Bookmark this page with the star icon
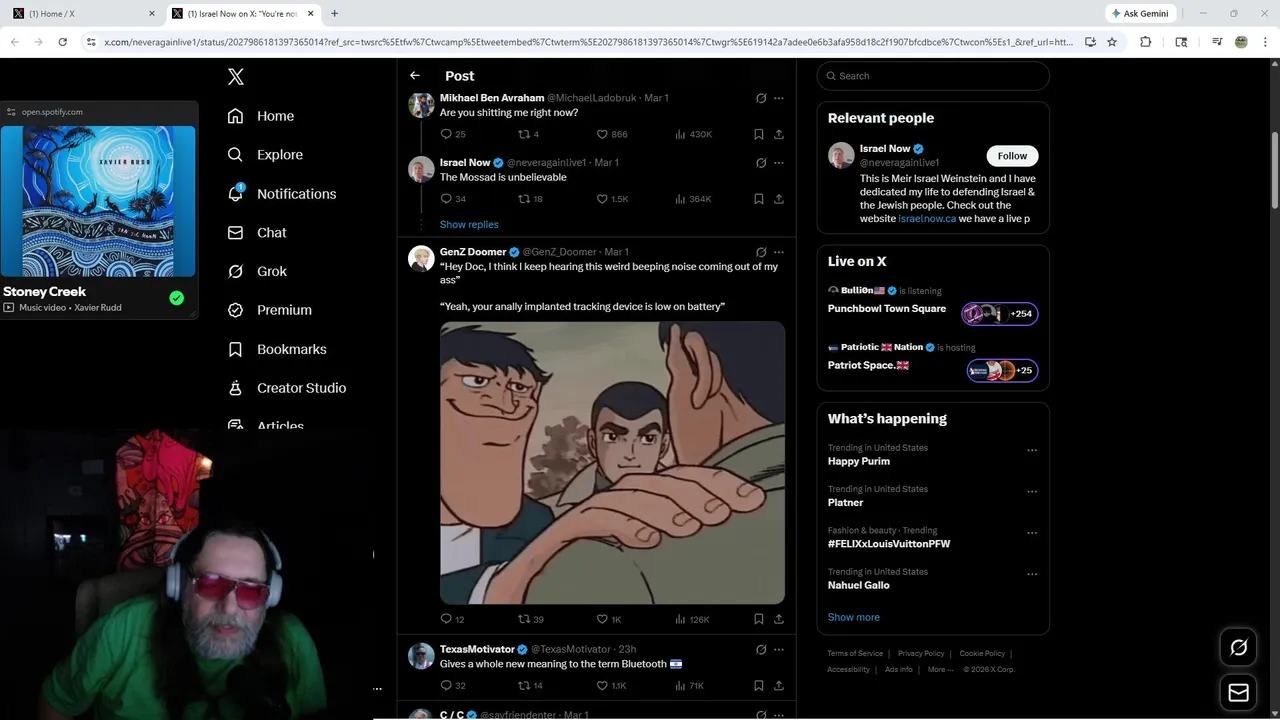 pyautogui.click(x=1112, y=42)
